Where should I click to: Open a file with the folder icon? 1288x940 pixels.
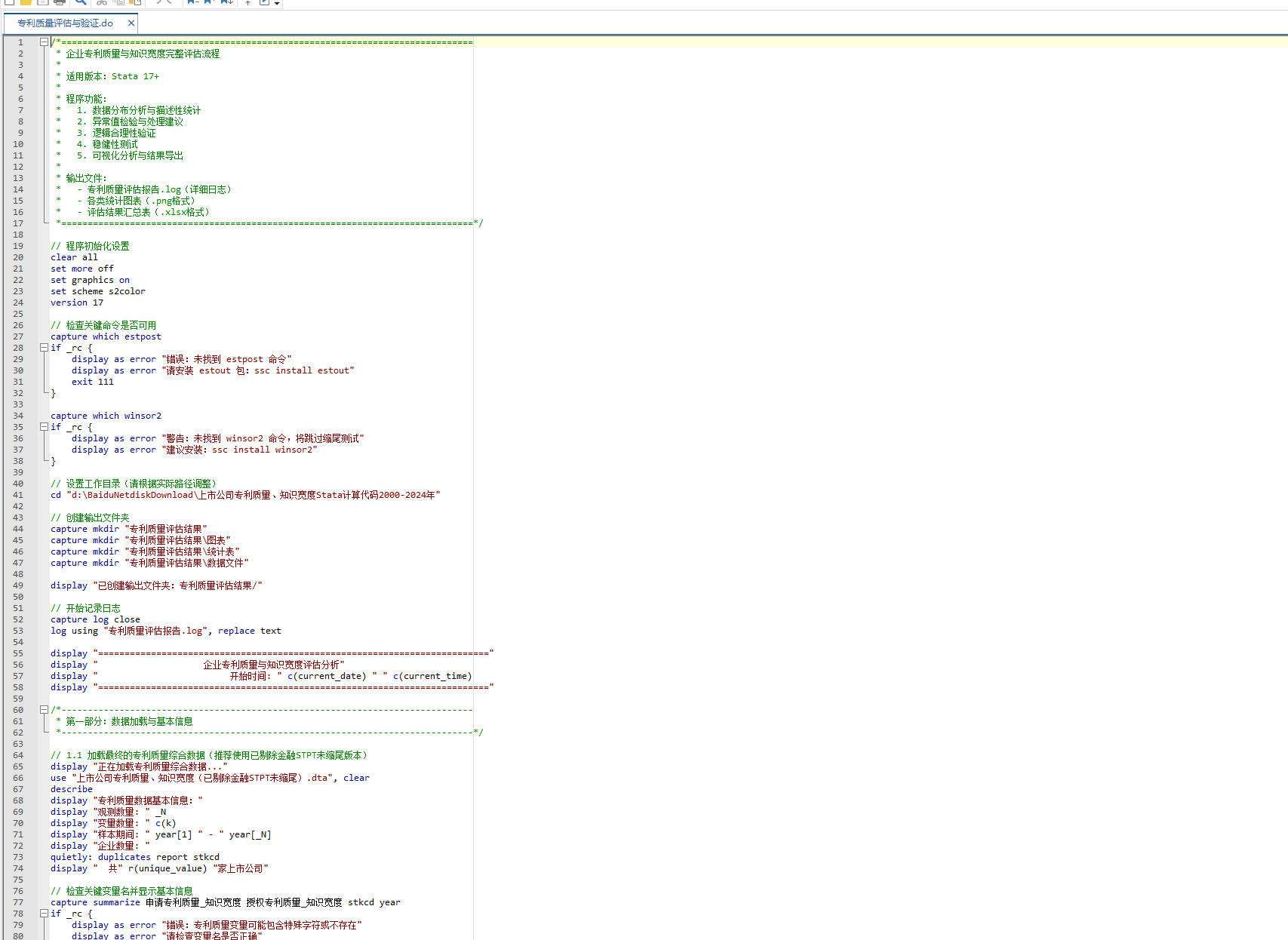pyautogui.click(x=26, y=2)
